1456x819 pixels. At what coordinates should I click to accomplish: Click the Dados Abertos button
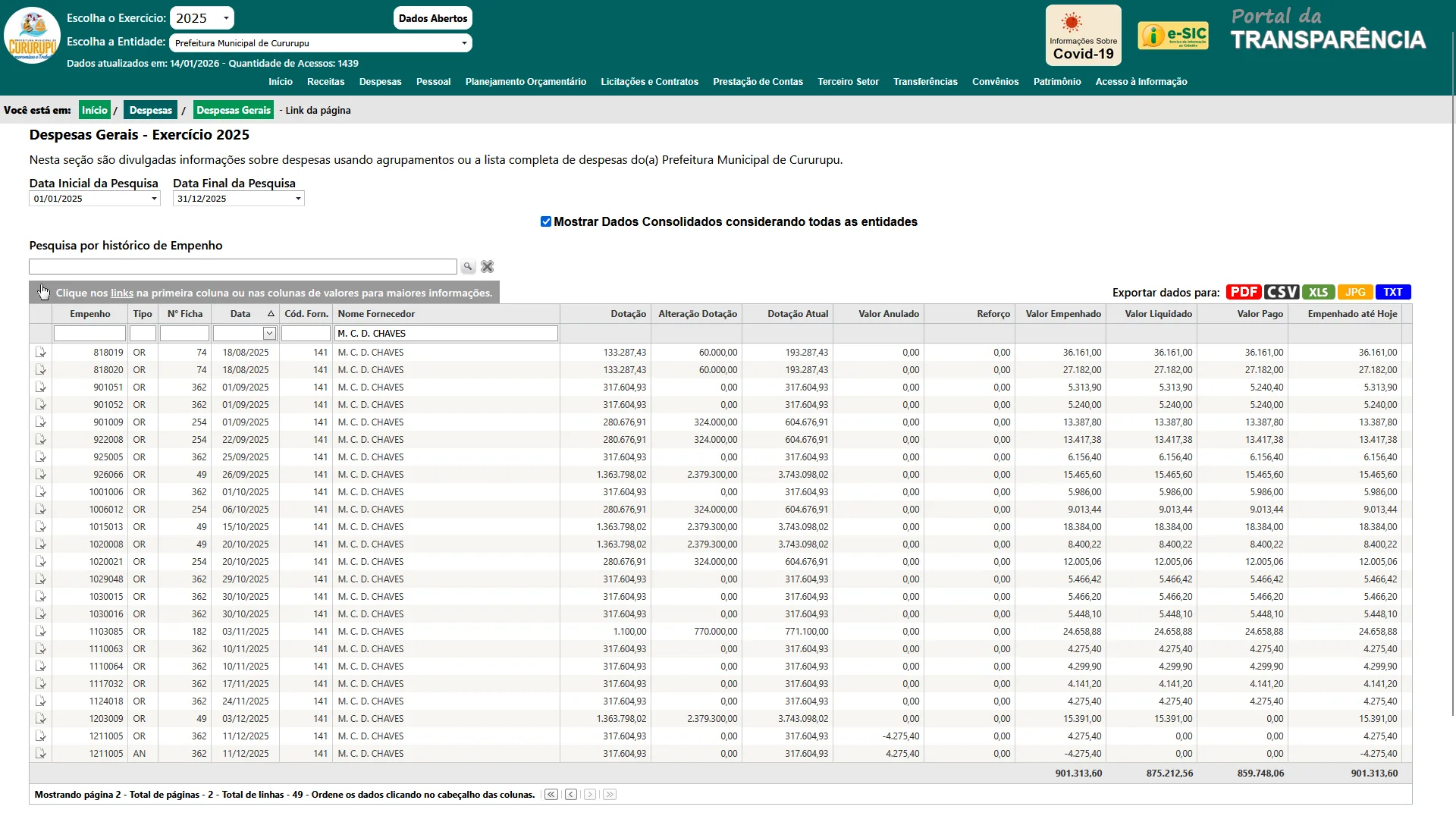[x=432, y=18]
